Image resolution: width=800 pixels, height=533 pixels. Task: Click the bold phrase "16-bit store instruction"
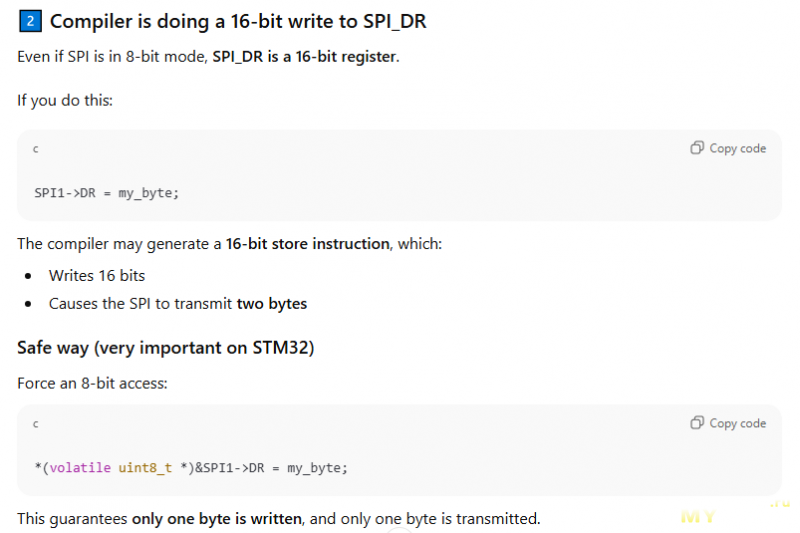[307, 243]
